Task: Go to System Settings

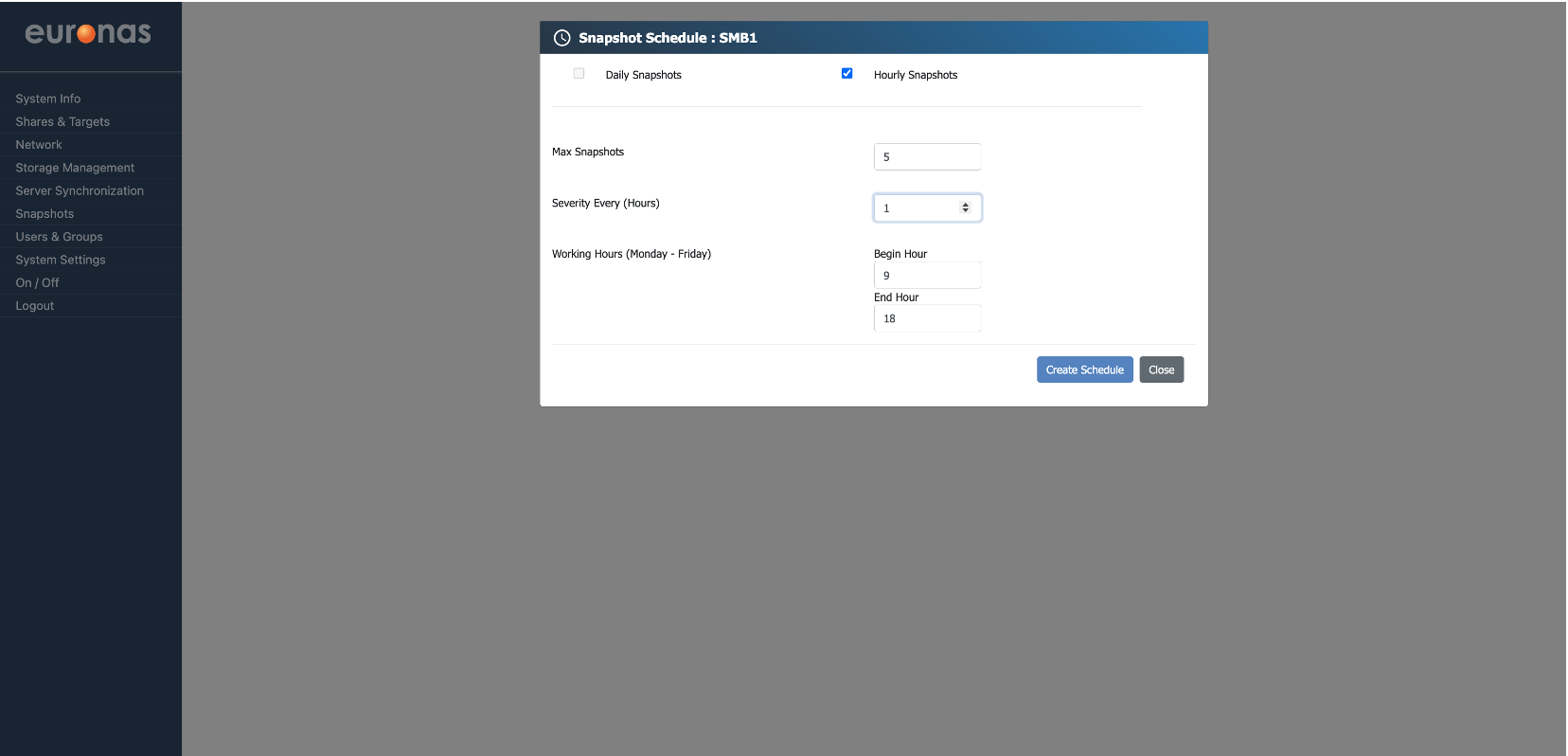Action: click(61, 260)
